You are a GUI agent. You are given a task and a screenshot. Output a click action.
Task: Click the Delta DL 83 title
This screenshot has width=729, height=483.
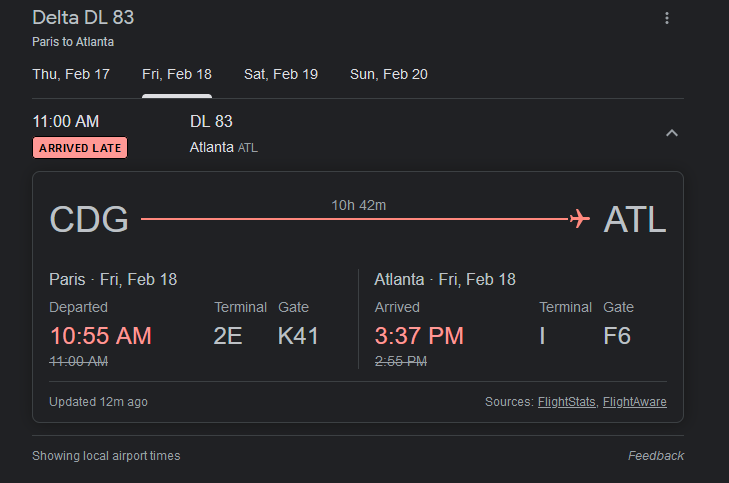83,18
